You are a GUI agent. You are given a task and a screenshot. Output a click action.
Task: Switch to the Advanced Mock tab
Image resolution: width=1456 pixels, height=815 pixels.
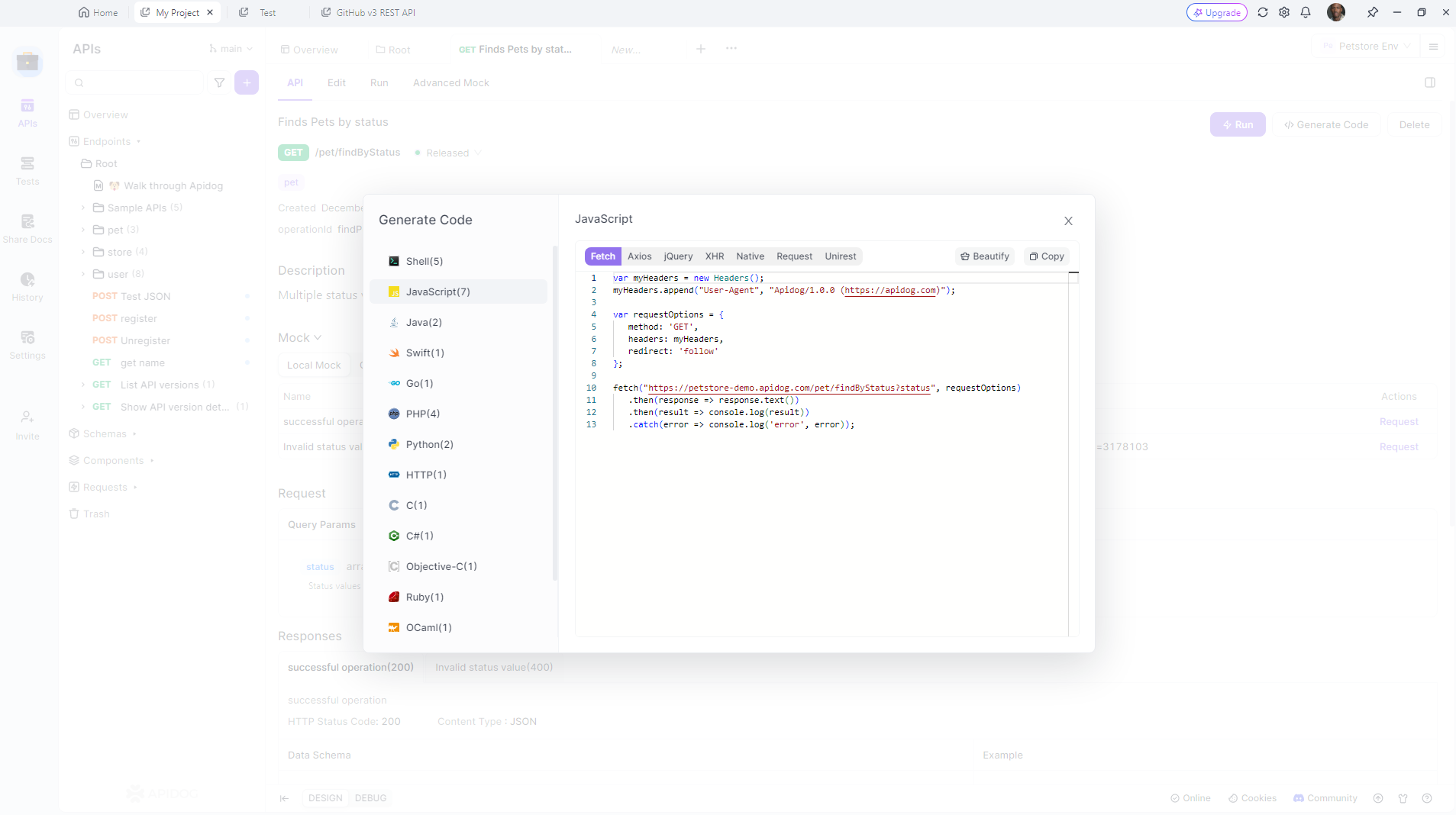click(450, 82)
